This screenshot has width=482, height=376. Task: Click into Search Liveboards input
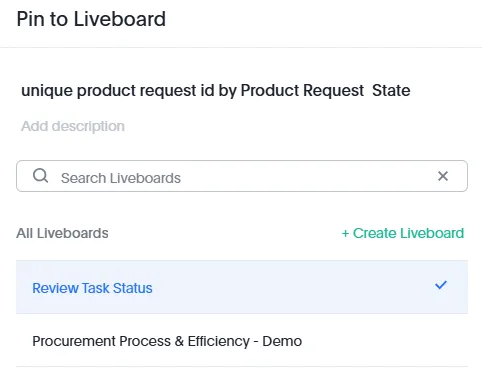click(242, 176)
